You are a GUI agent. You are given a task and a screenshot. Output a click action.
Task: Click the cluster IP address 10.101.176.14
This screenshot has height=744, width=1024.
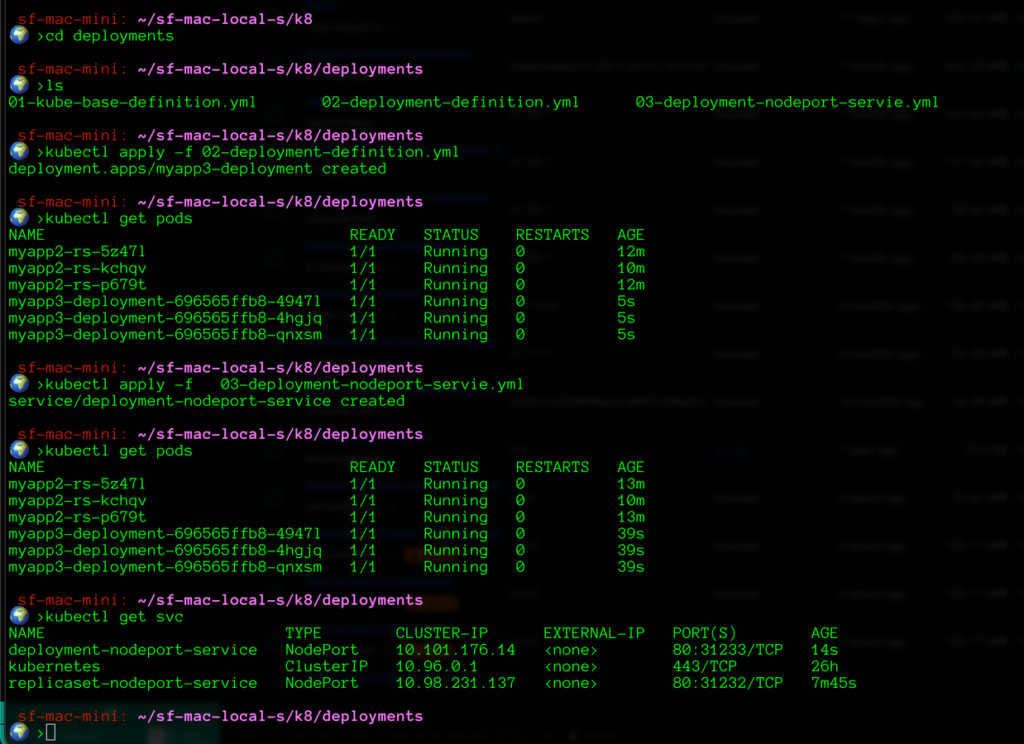455,650
